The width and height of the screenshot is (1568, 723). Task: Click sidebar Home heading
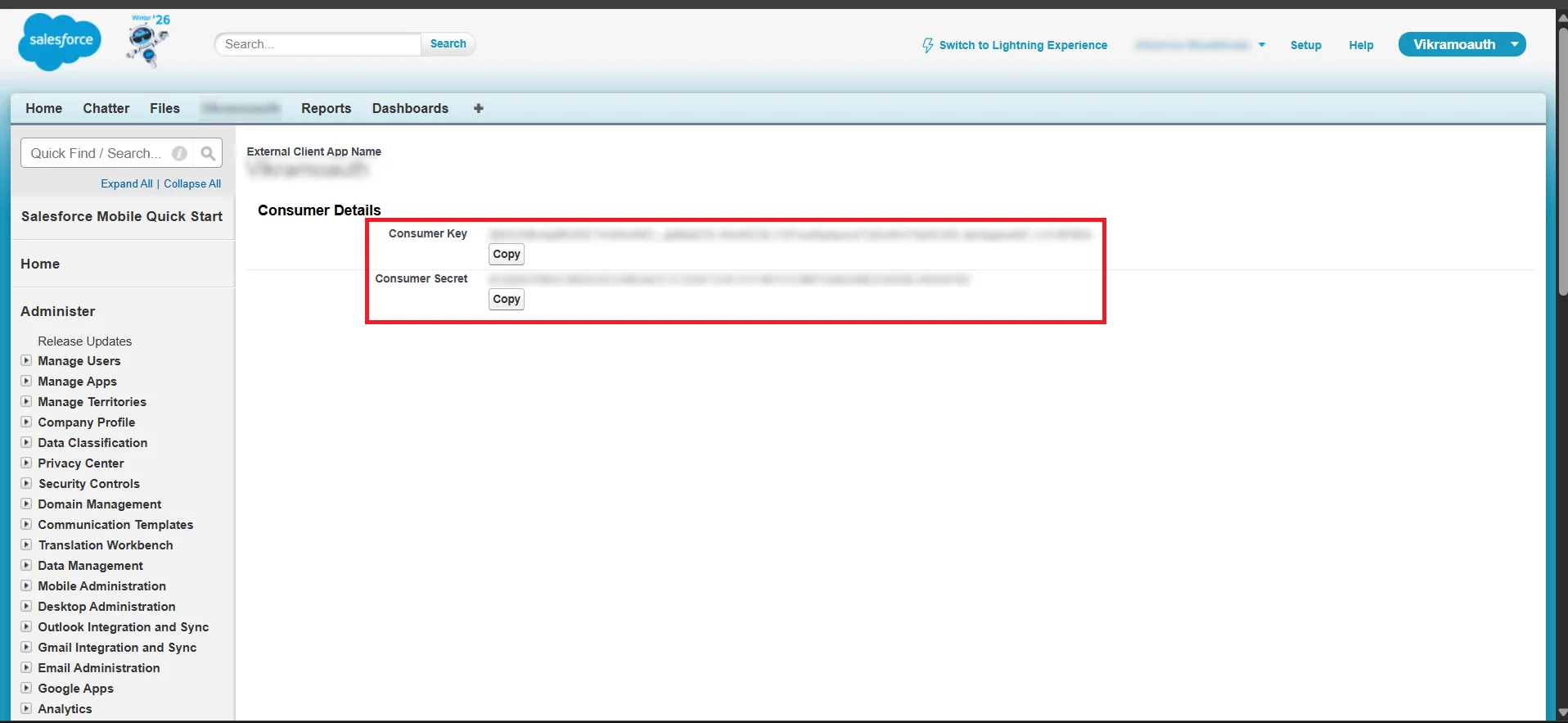(x=40, y=264)
